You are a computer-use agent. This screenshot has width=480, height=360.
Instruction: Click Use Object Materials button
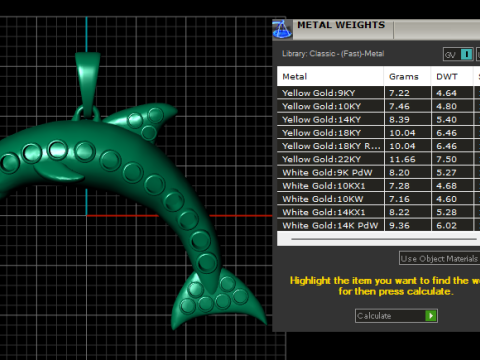click(439, 258)
